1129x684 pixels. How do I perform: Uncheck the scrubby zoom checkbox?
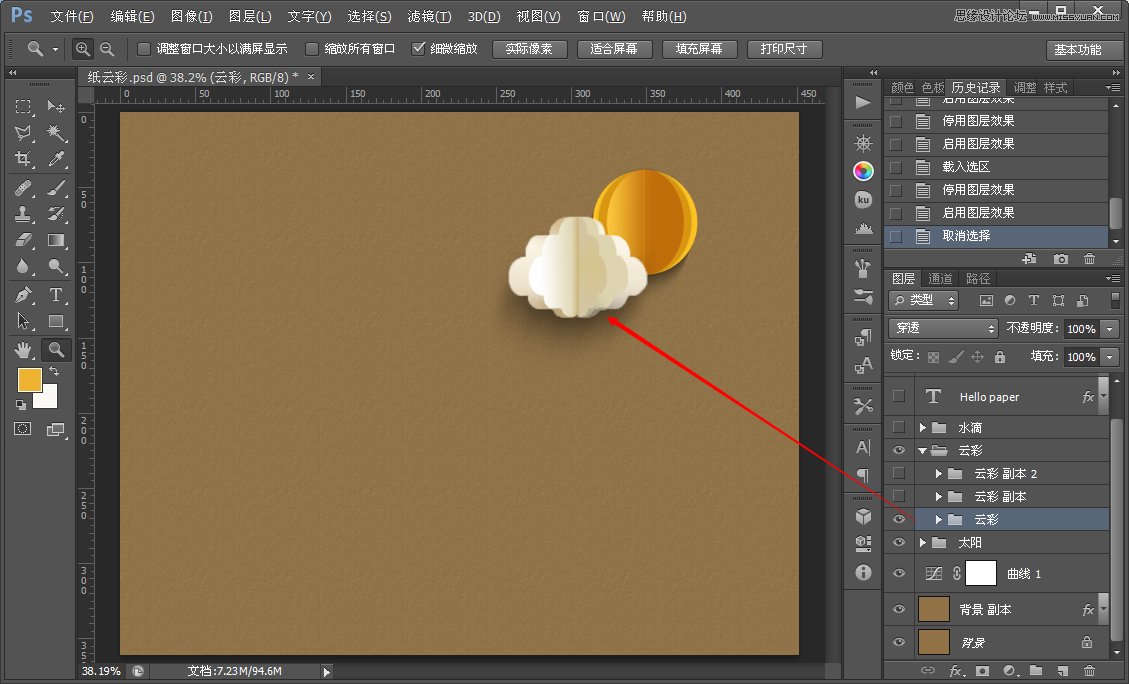click(418, 49)
